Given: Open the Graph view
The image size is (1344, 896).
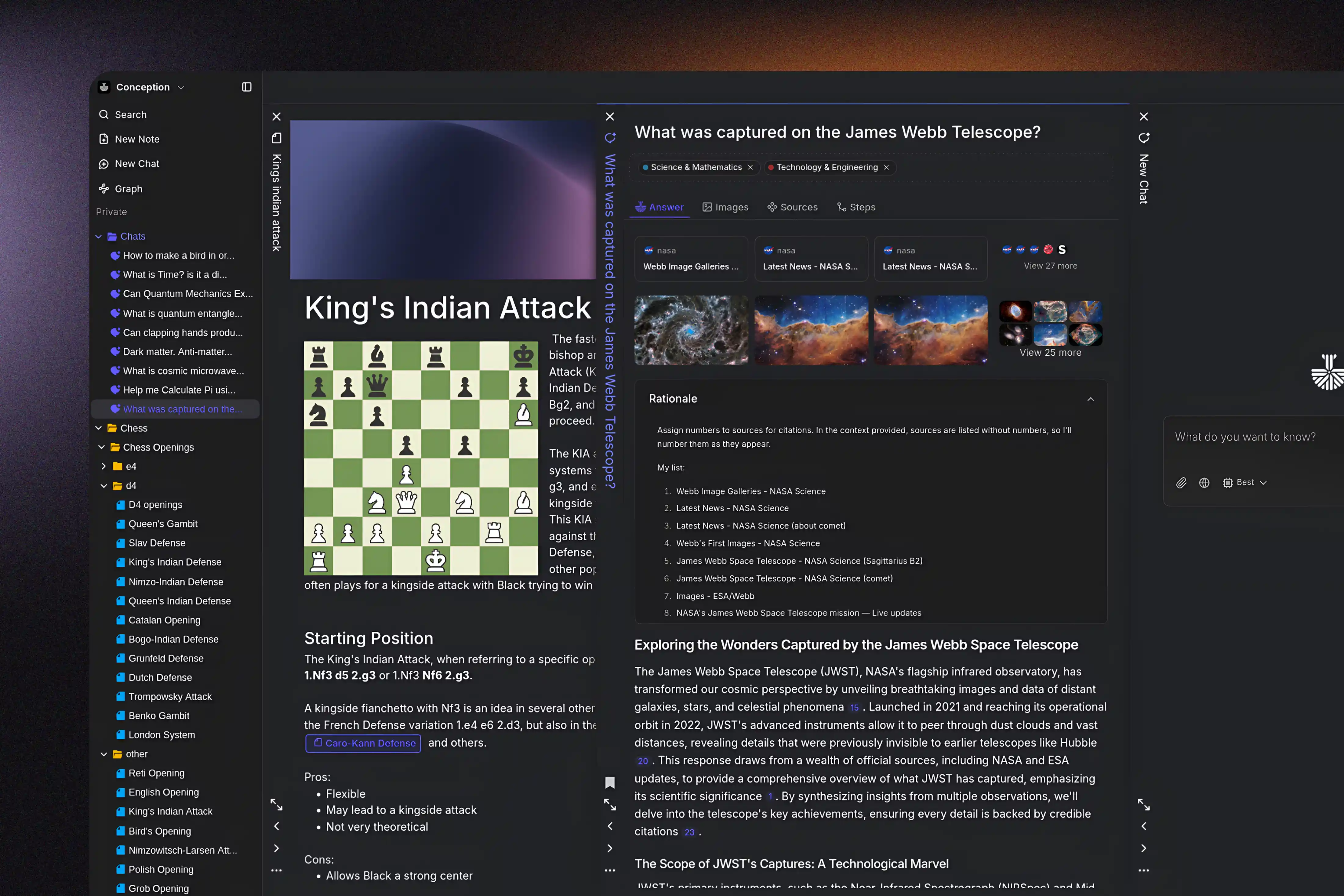Looking at the screenshot, I should (127, 189).
